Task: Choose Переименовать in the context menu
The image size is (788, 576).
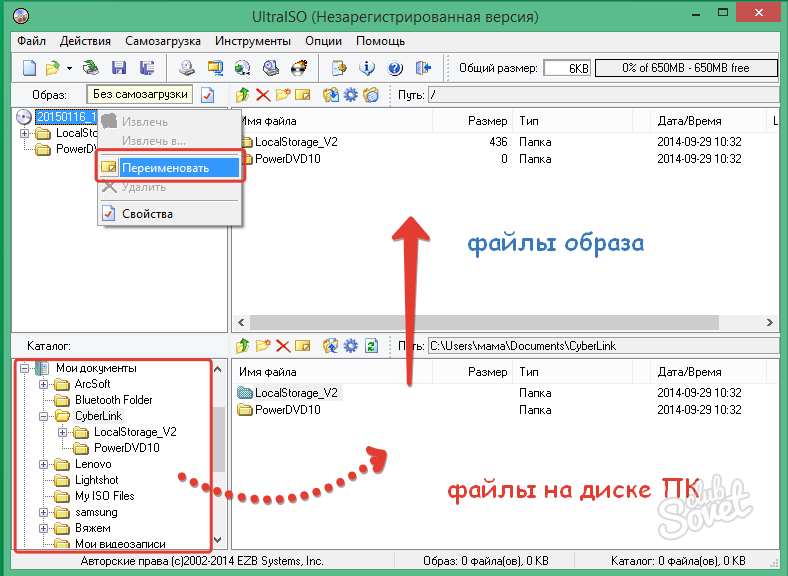Action: tap(170, 168)
